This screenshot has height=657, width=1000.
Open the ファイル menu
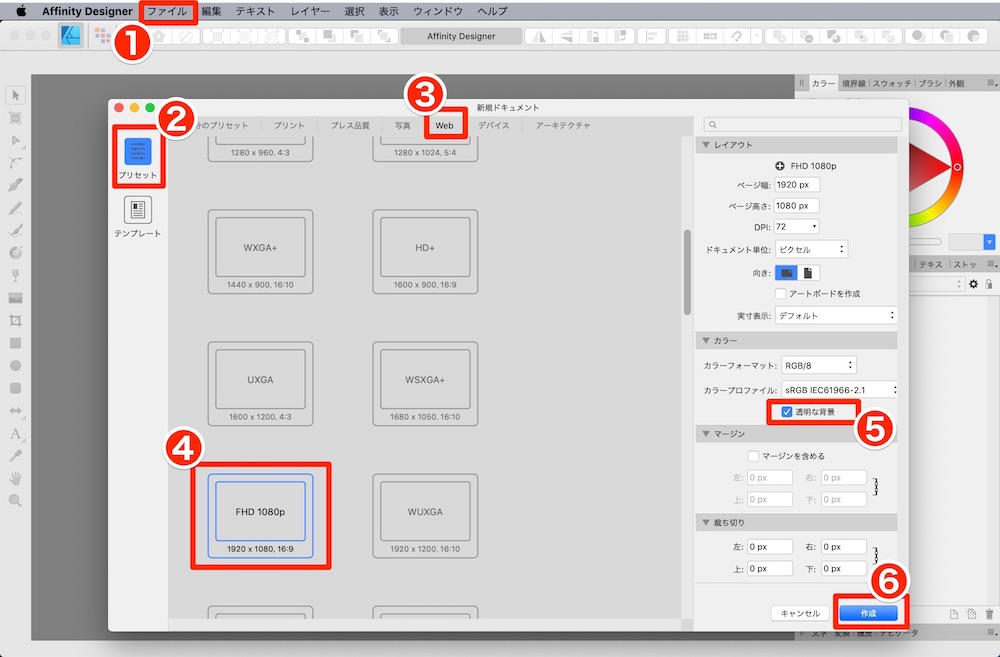[168, 11]
